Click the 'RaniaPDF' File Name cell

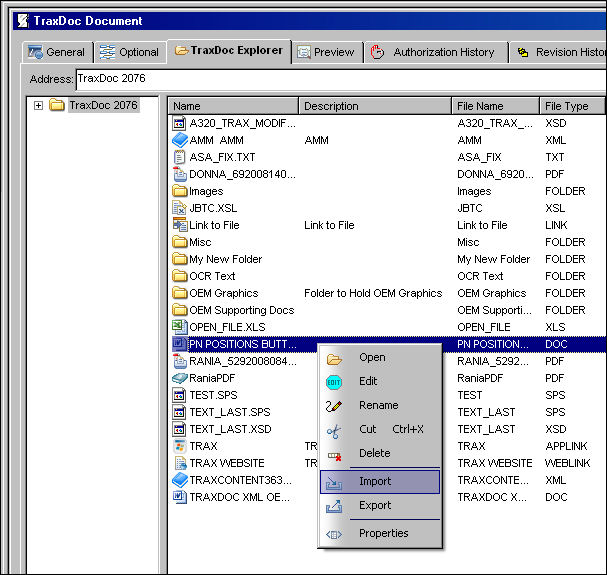(480, 378)
